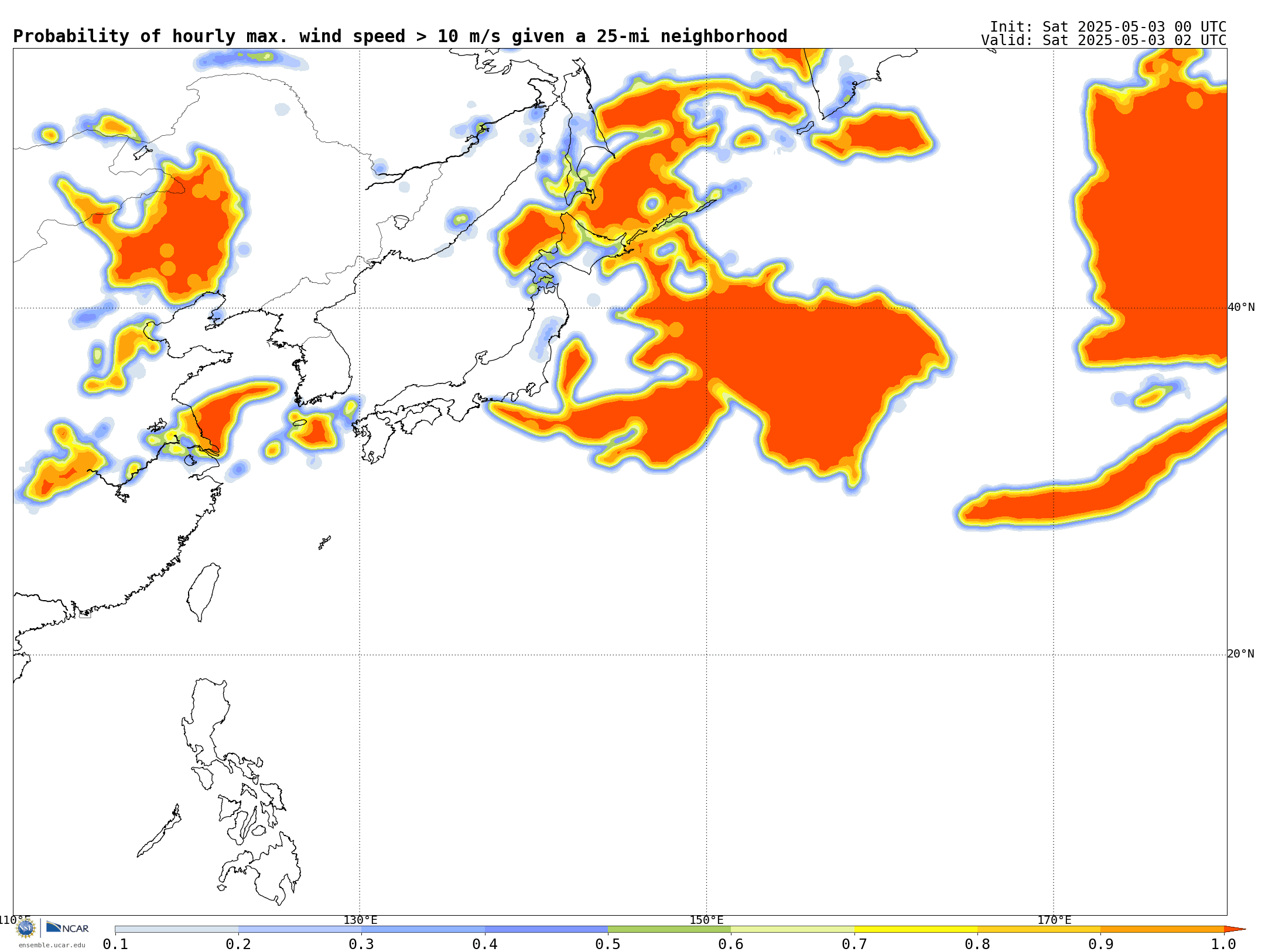This screenshot has height=952, width=1265.
Task: Click the 0.7 colorbar tick label
Action: (854, 944)
